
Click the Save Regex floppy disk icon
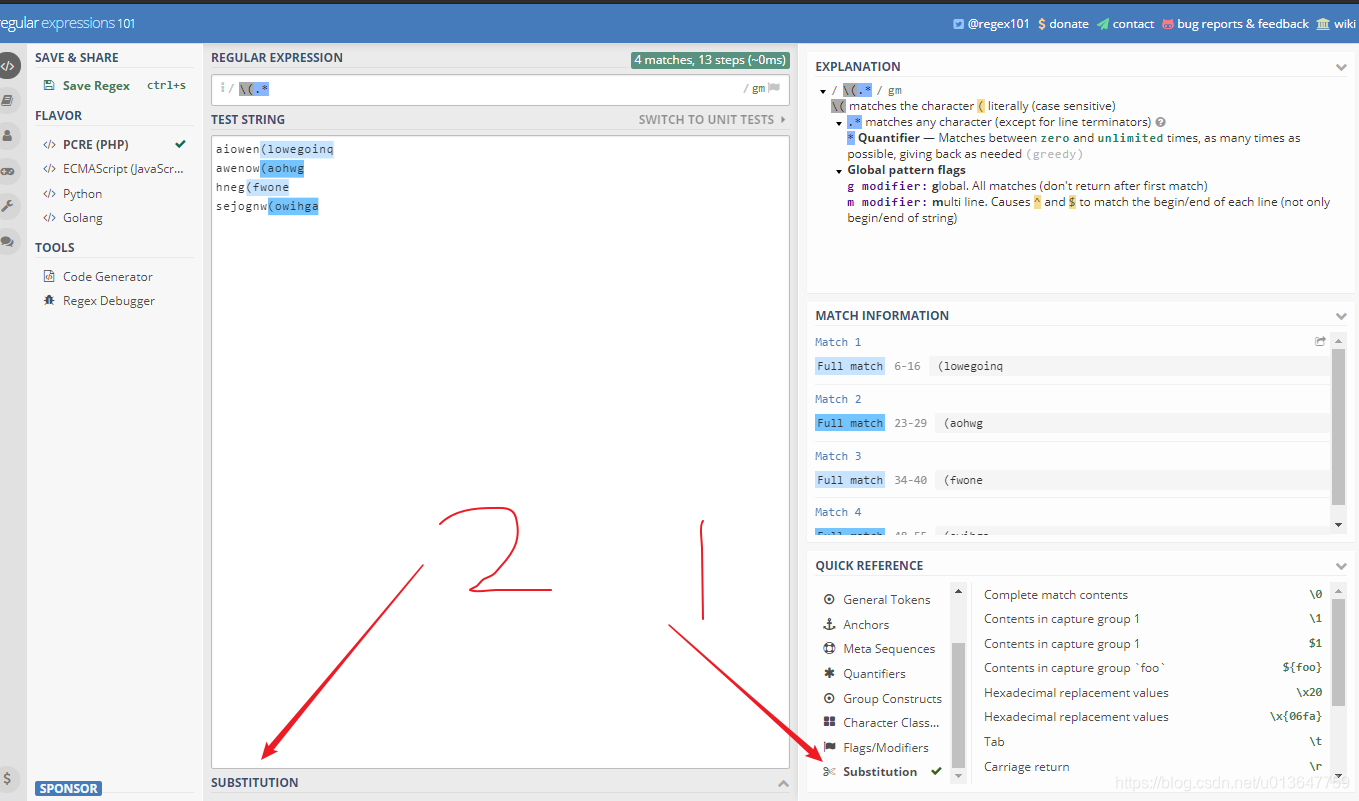(49, 86)
